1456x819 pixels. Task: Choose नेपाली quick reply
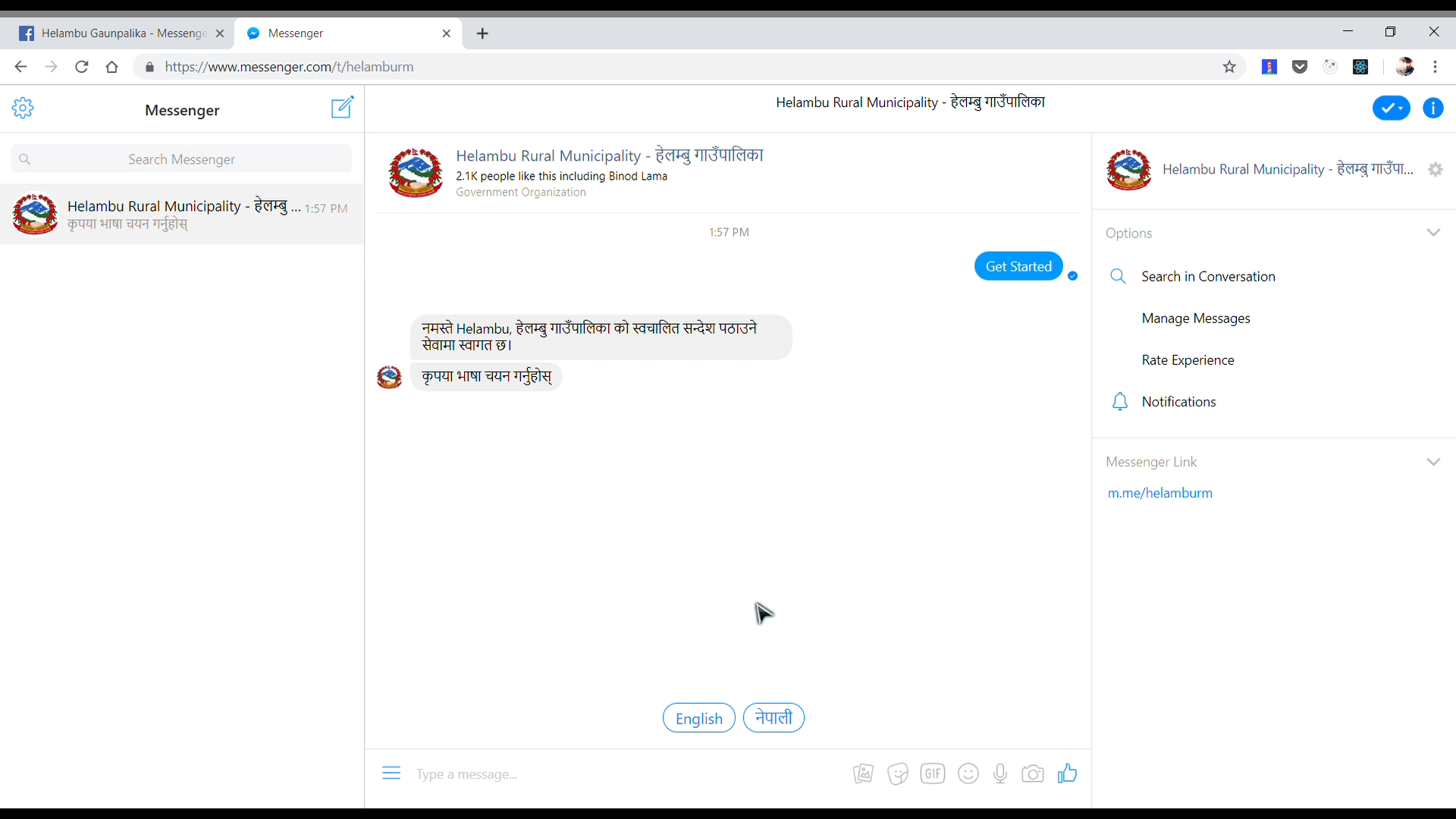(x=773, y=717)
